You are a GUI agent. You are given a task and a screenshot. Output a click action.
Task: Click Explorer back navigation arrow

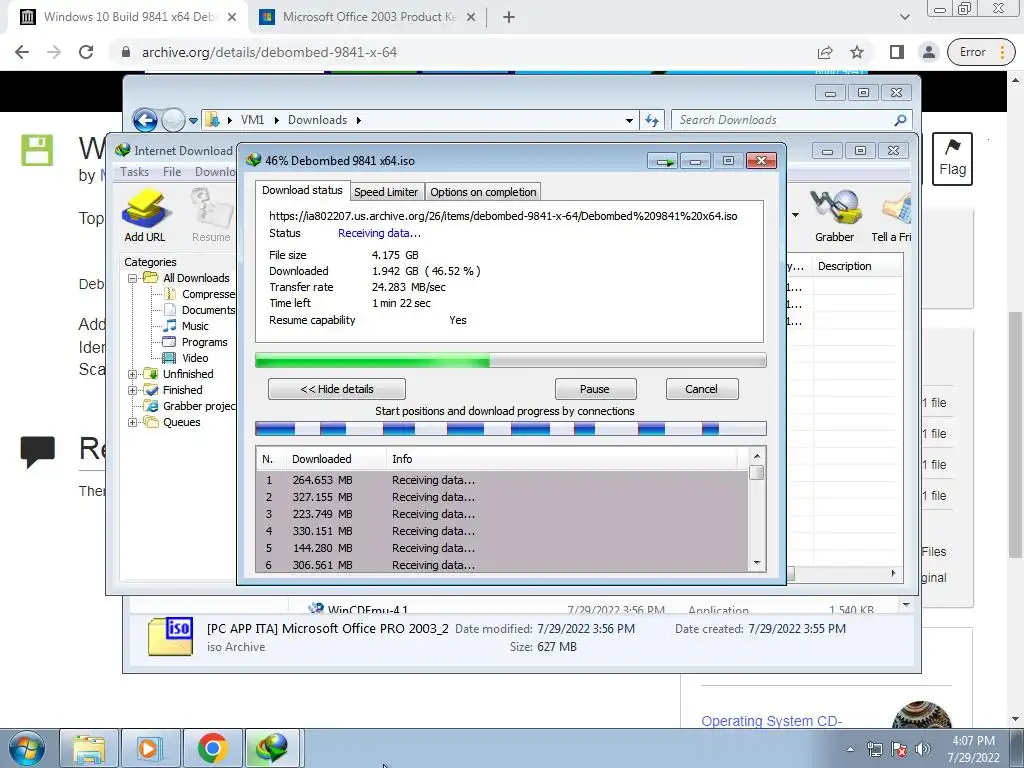pos(145,120)
